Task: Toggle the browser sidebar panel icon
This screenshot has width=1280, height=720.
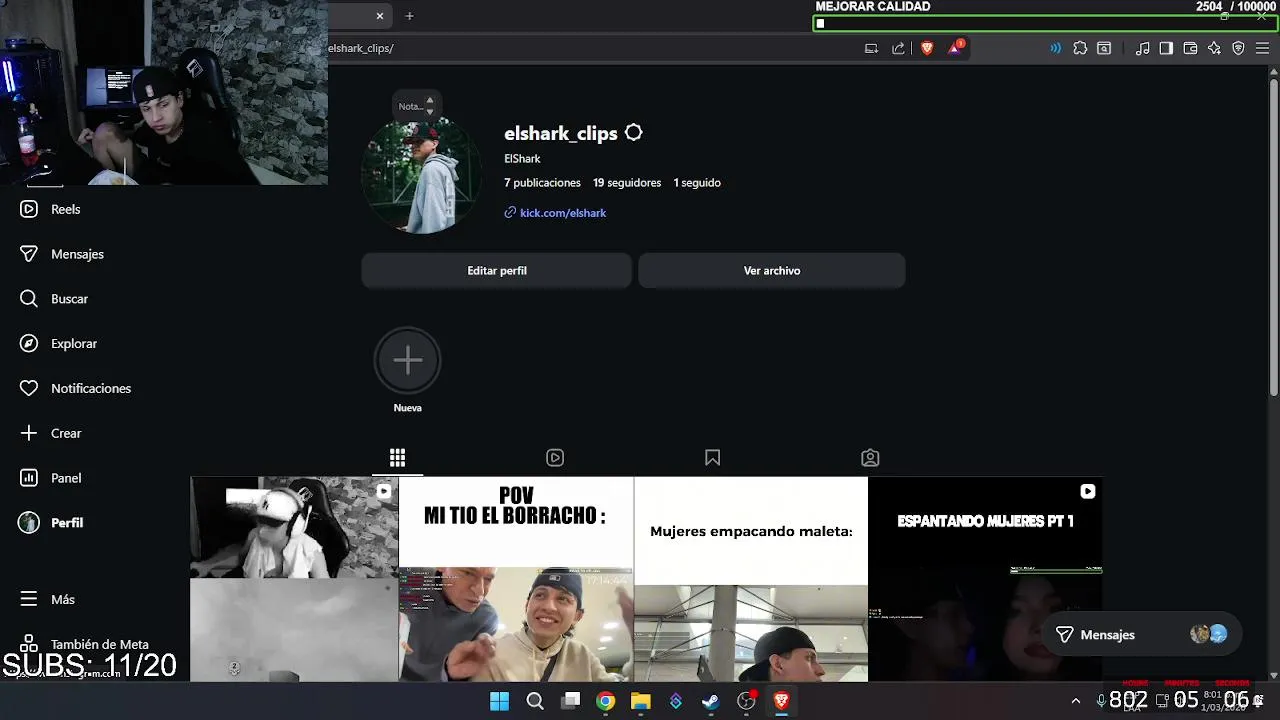Action: (1166, 48)
